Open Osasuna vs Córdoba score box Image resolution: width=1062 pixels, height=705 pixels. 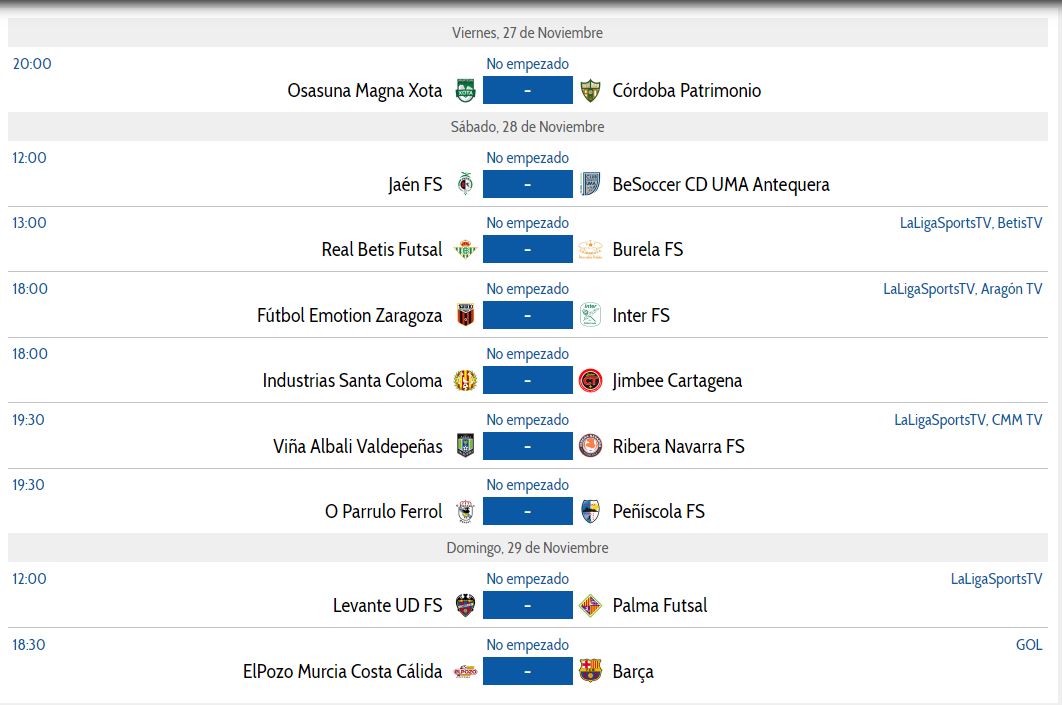click(x=527, y=91)
